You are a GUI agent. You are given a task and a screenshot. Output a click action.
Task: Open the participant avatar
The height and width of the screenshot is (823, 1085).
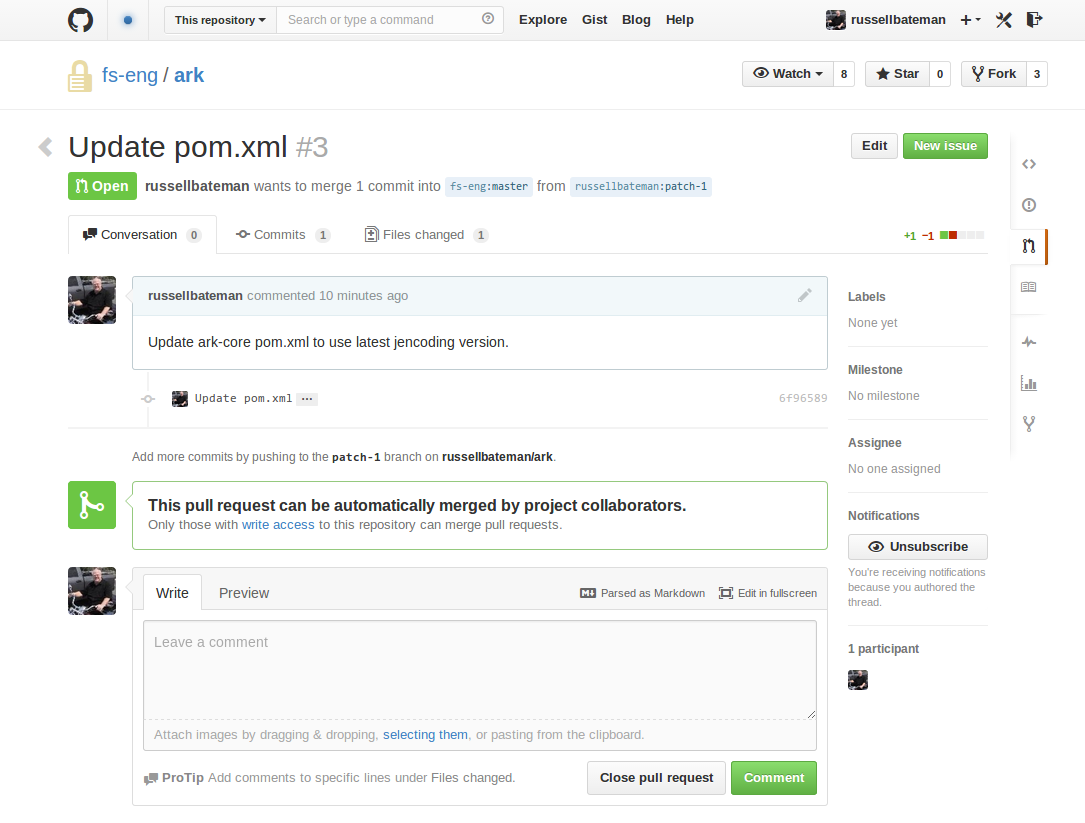pyautogui.click(x=858, y=680)
